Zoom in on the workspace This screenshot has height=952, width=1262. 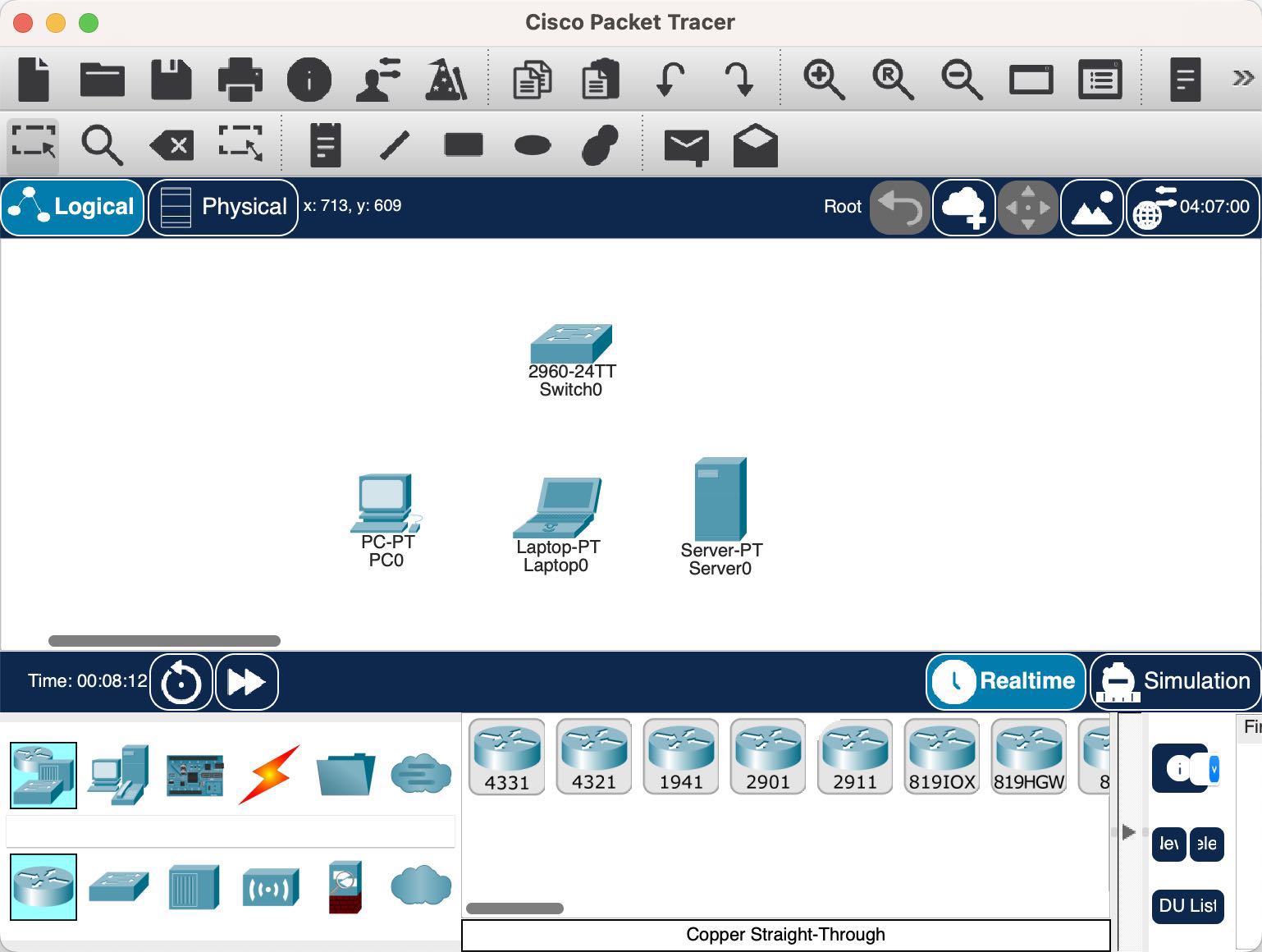point(824,80)
